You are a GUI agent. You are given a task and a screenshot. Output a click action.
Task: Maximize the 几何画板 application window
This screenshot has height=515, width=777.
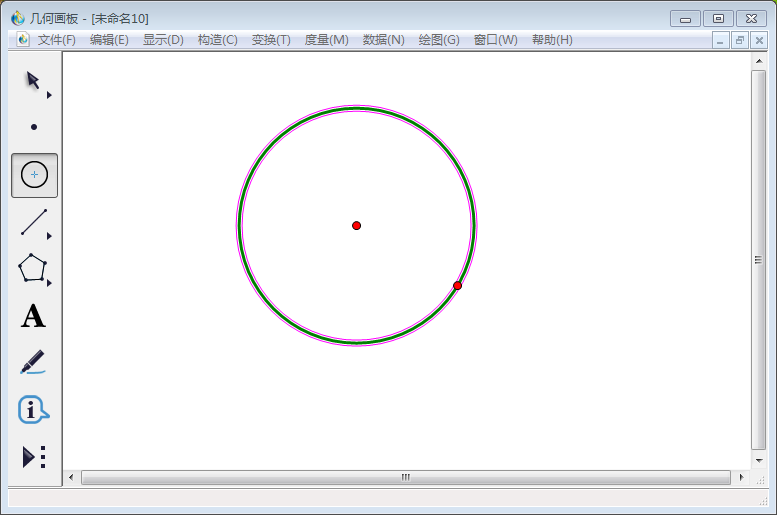(x=718, y=19)
